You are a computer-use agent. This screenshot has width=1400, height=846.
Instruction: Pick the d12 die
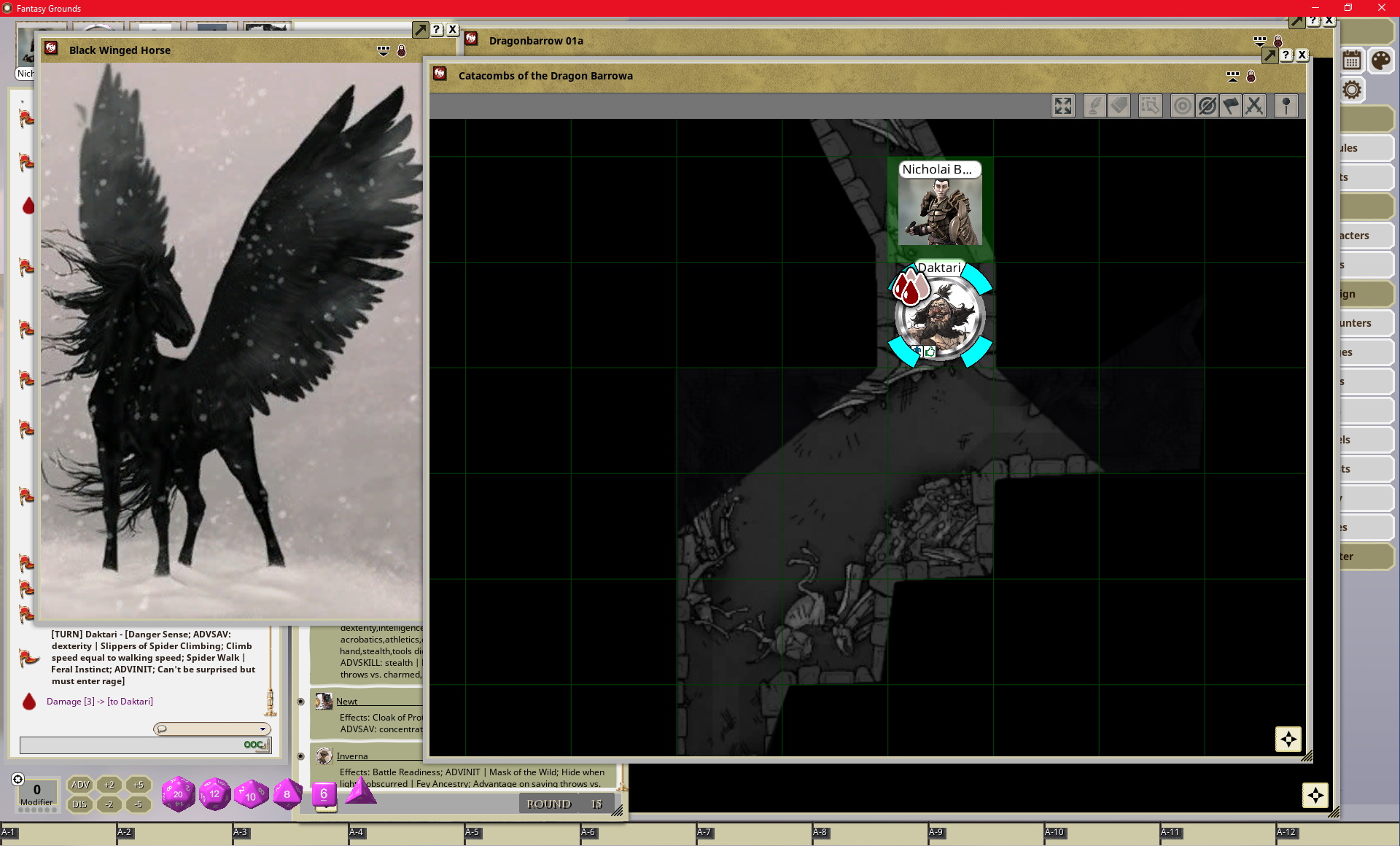[214, 794]
